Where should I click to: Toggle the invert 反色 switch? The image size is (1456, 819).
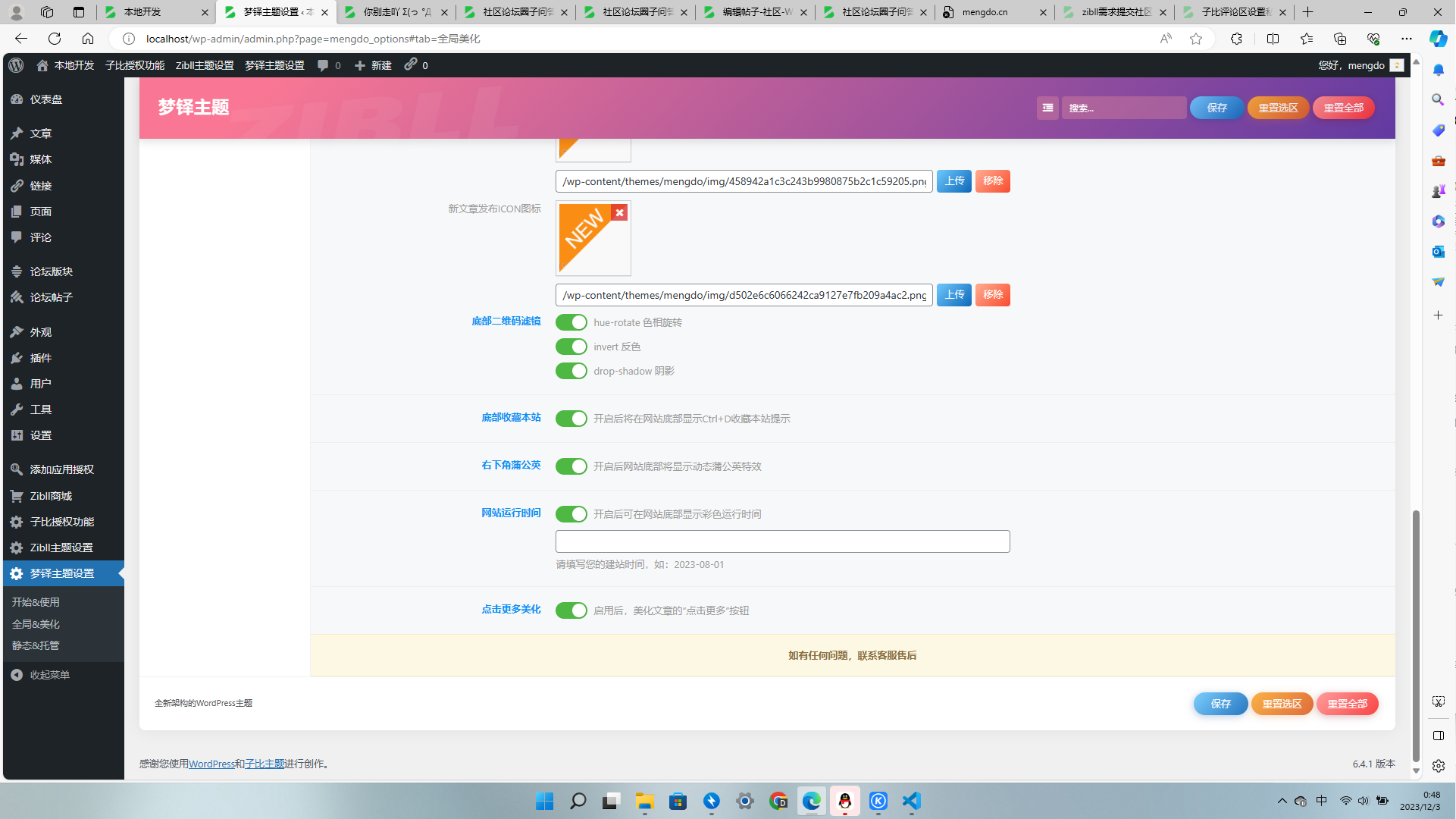[x=571, y=347]
